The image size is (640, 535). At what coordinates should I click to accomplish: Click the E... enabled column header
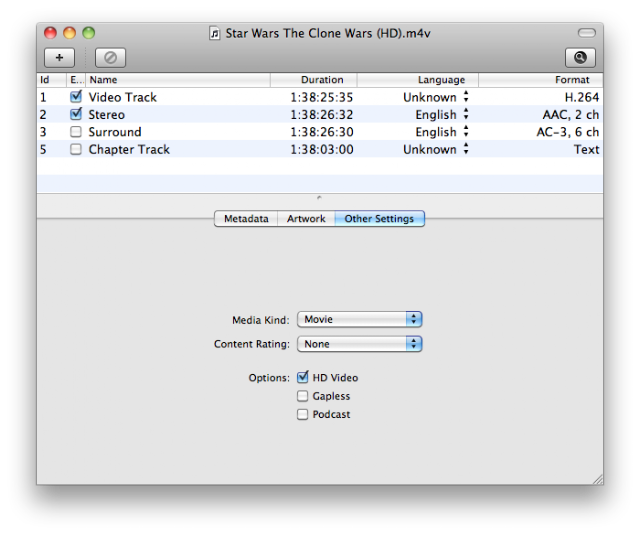click(76, 80)
